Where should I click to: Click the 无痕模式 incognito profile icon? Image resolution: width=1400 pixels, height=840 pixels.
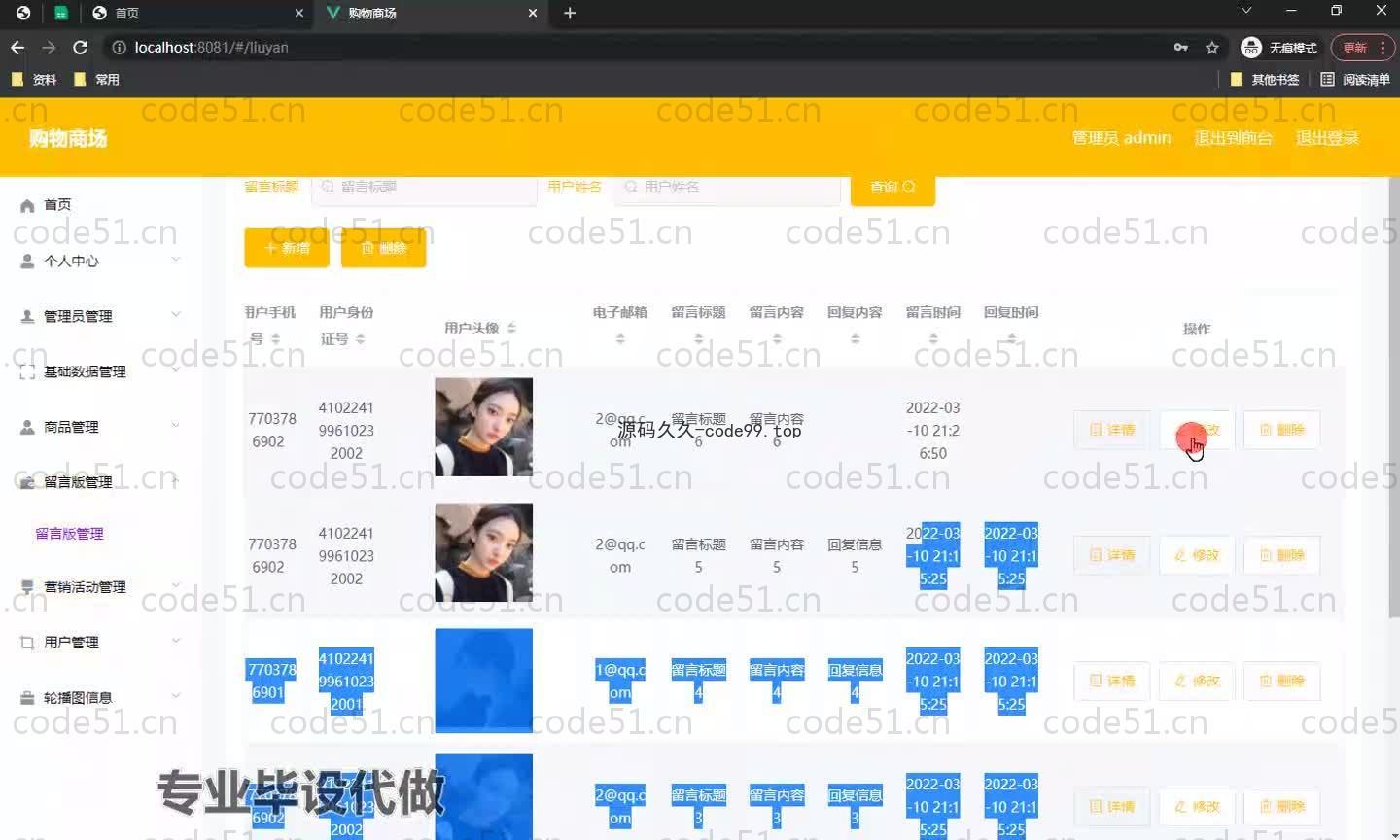tap(1278, 48)
